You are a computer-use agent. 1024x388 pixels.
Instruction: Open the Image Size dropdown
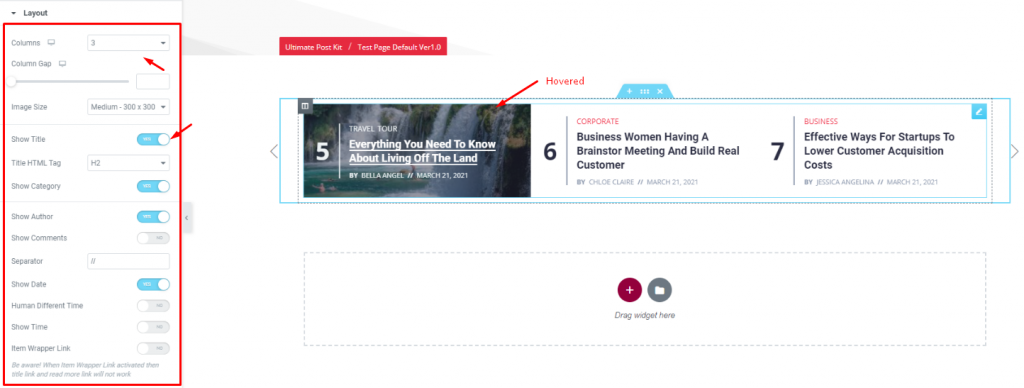click(129, 106)
